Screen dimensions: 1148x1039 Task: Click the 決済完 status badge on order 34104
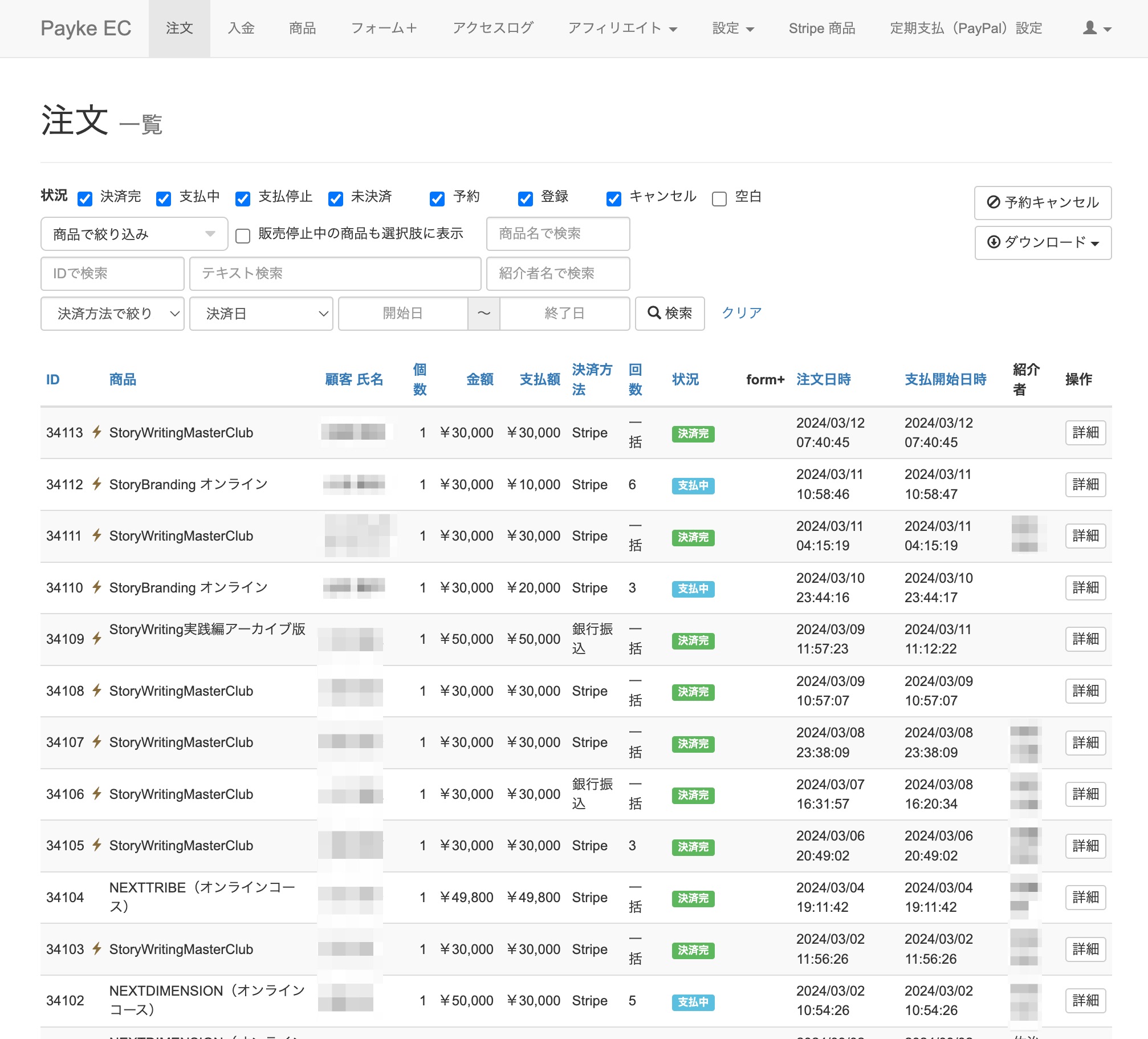[693, 898]
